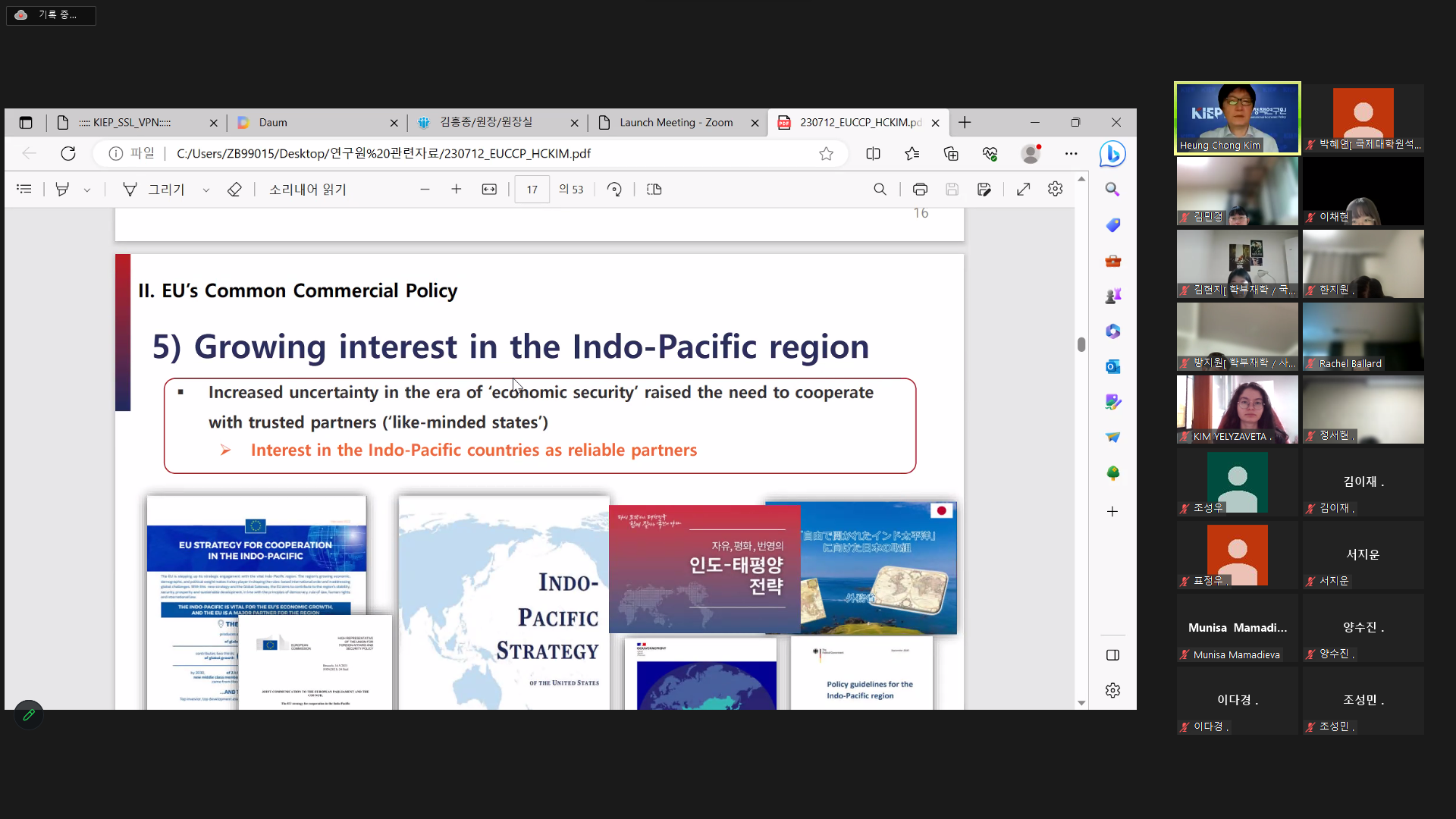Screen dimensions: 1456x819
Task: Open PDF search magnifier in toolbar
Action: (880, 190)
